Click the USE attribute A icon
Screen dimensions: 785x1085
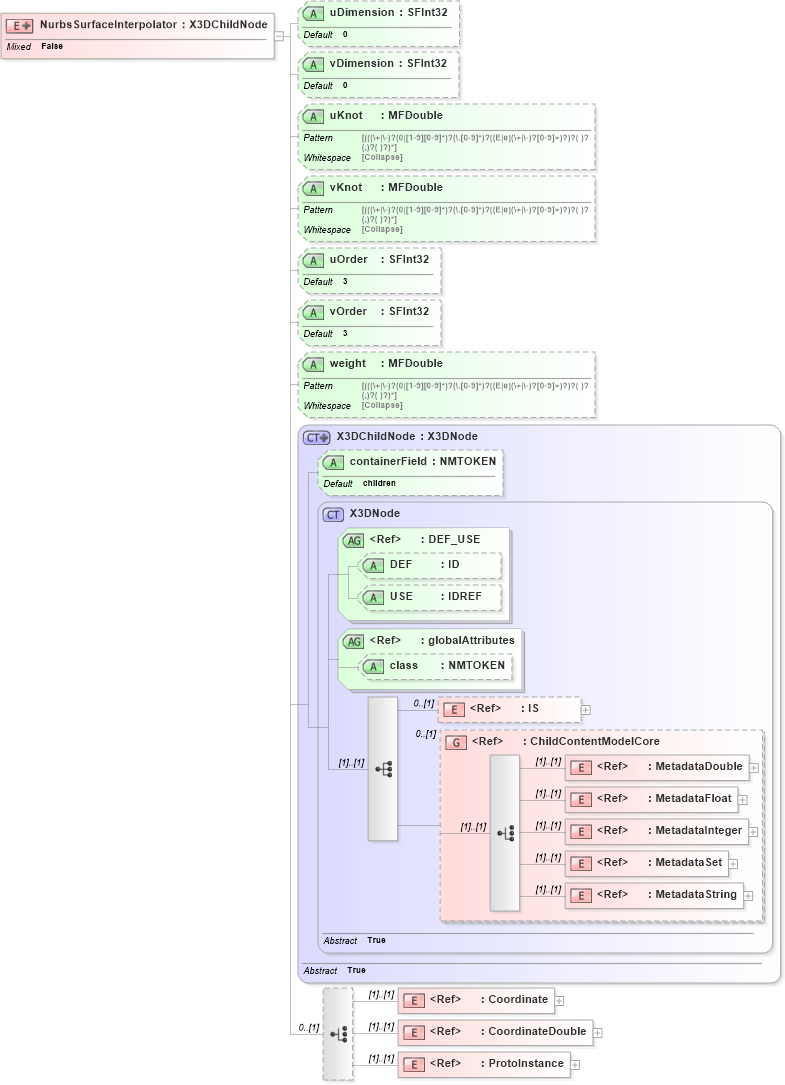(373, 598)
